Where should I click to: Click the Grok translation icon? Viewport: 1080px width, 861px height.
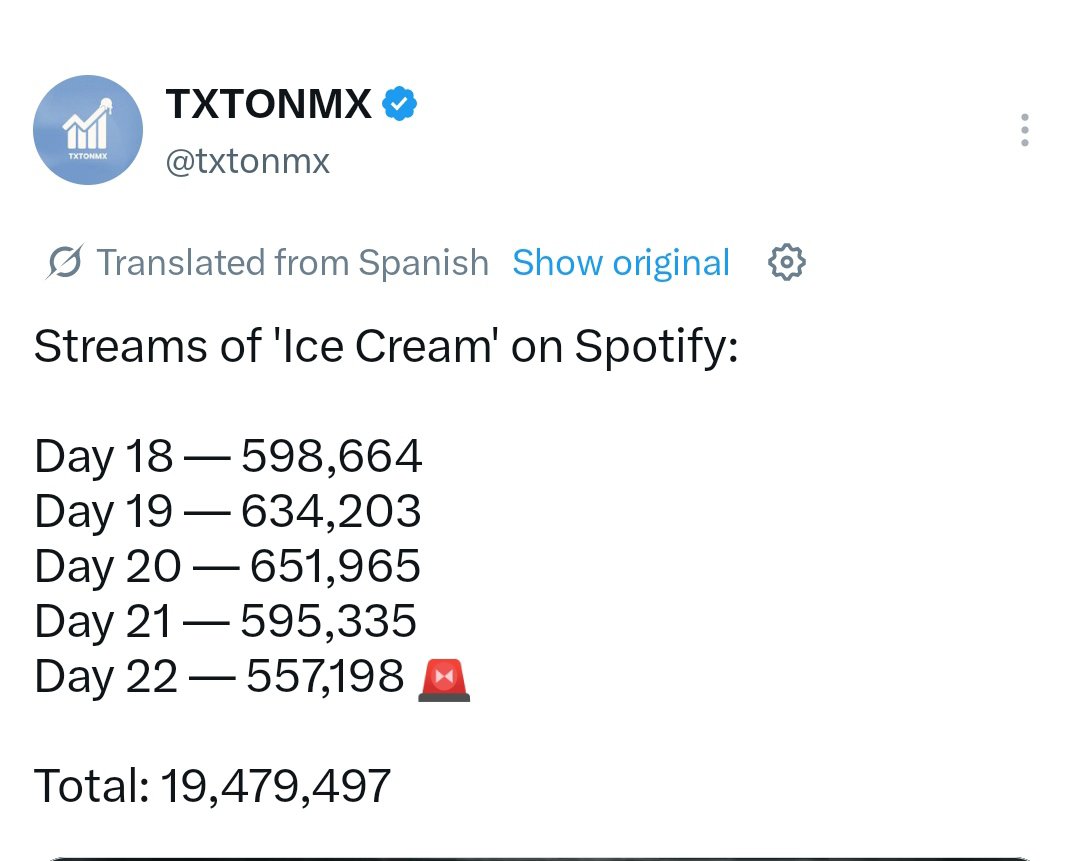click(65, 262)
